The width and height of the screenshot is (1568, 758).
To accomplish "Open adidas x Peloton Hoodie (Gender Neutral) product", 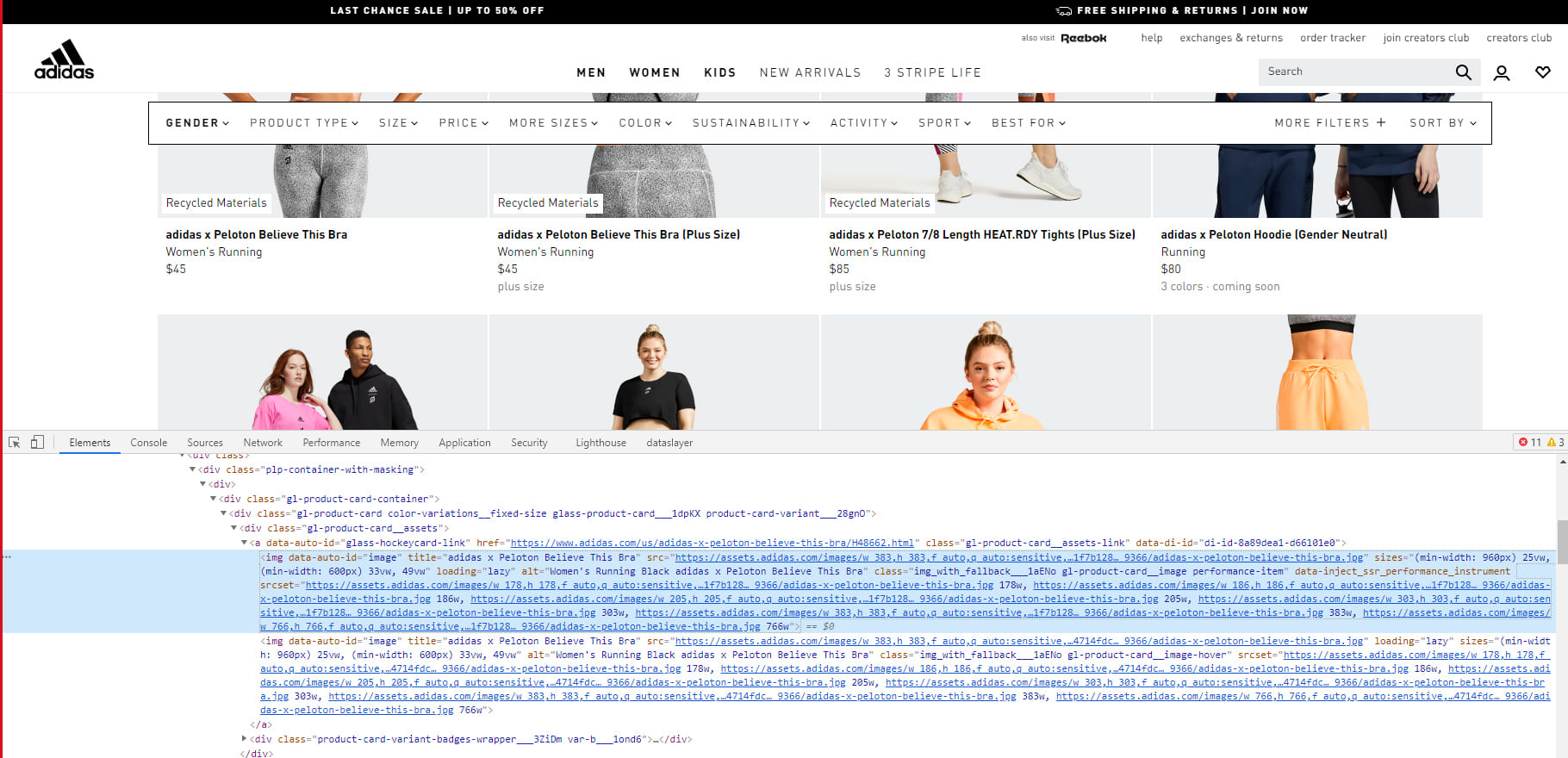I will 1273,234.
